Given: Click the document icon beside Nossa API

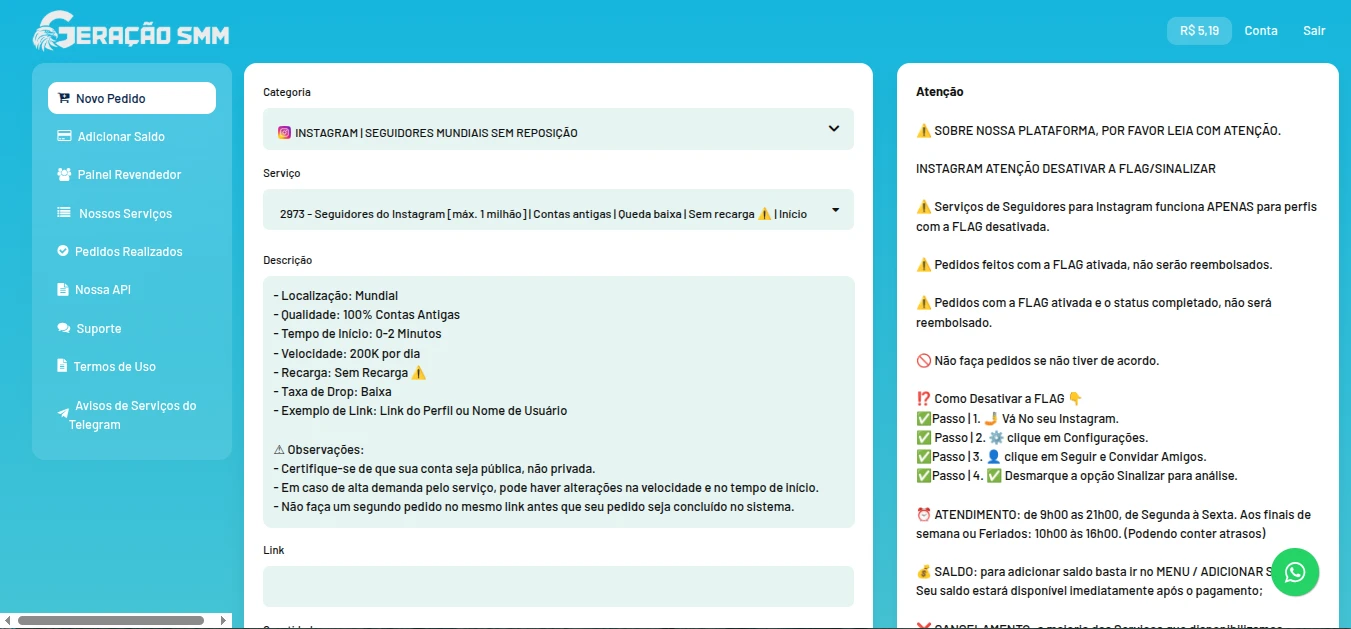Looking at the screenshot, I should [63, 289].
